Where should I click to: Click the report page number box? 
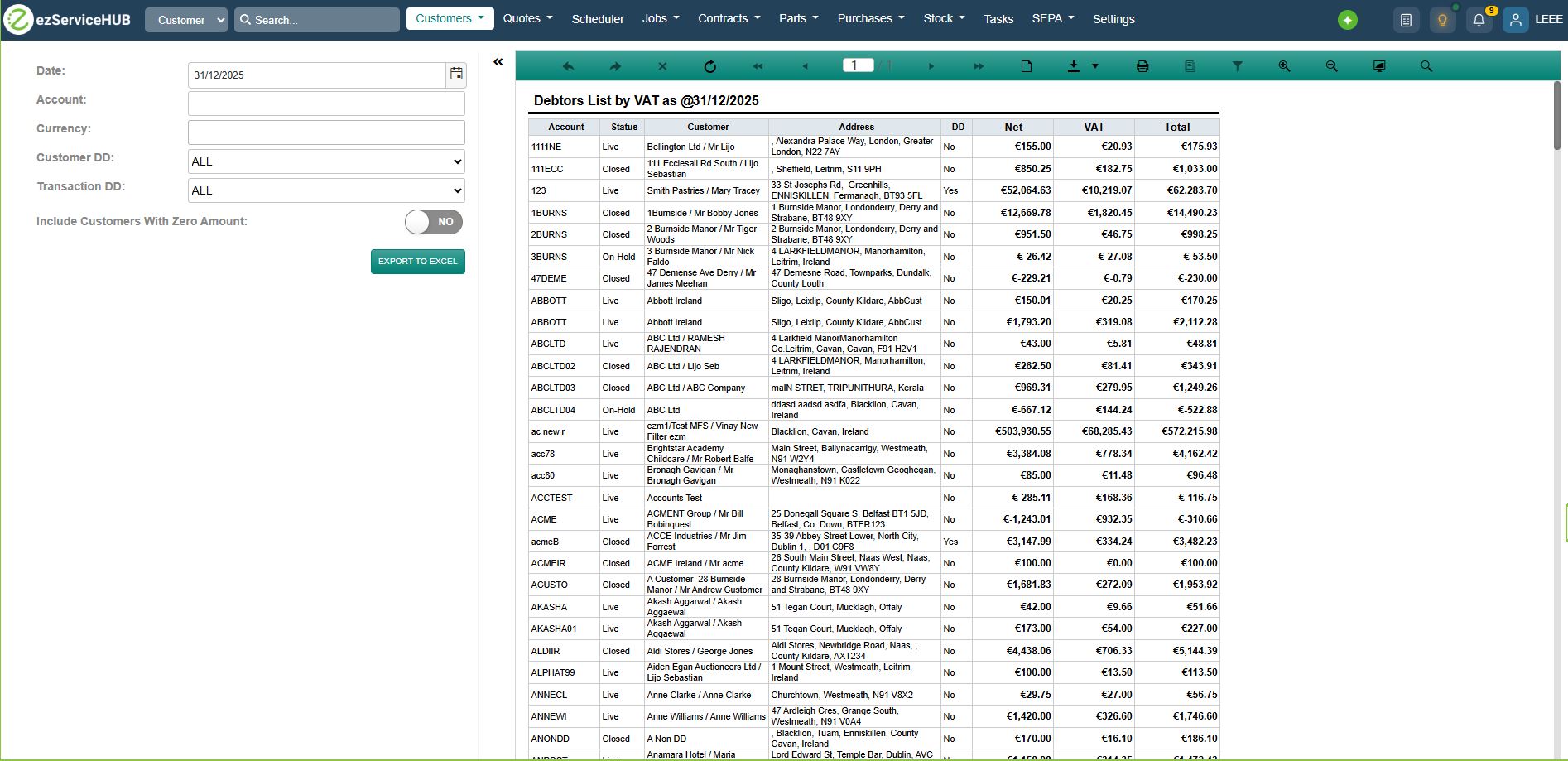click(858, 65)
